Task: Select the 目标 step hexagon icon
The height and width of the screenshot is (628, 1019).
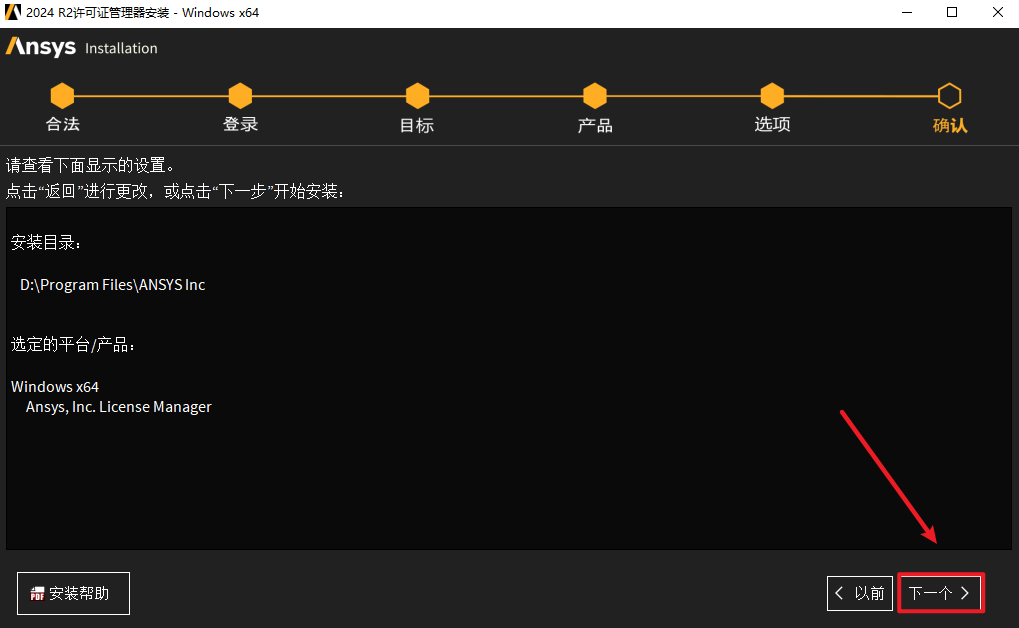Action: pos(417,96)
